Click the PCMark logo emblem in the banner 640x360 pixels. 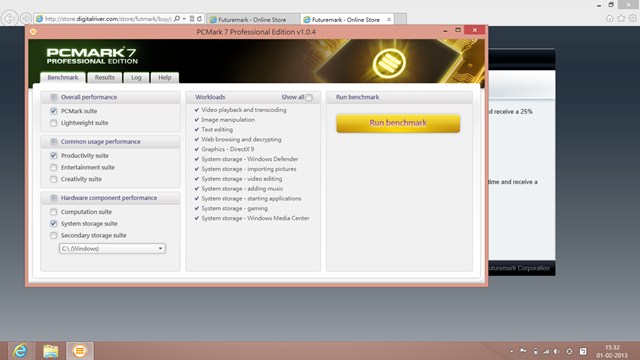pyautogui.click(x=389, y=63)
